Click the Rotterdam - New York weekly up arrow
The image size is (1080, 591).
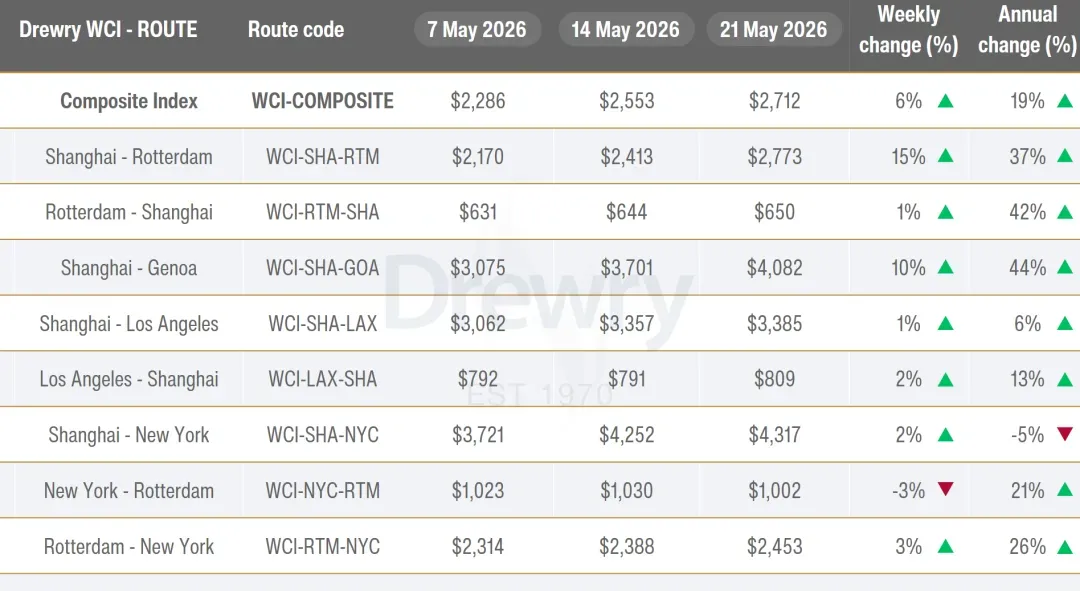coord(946,546)
